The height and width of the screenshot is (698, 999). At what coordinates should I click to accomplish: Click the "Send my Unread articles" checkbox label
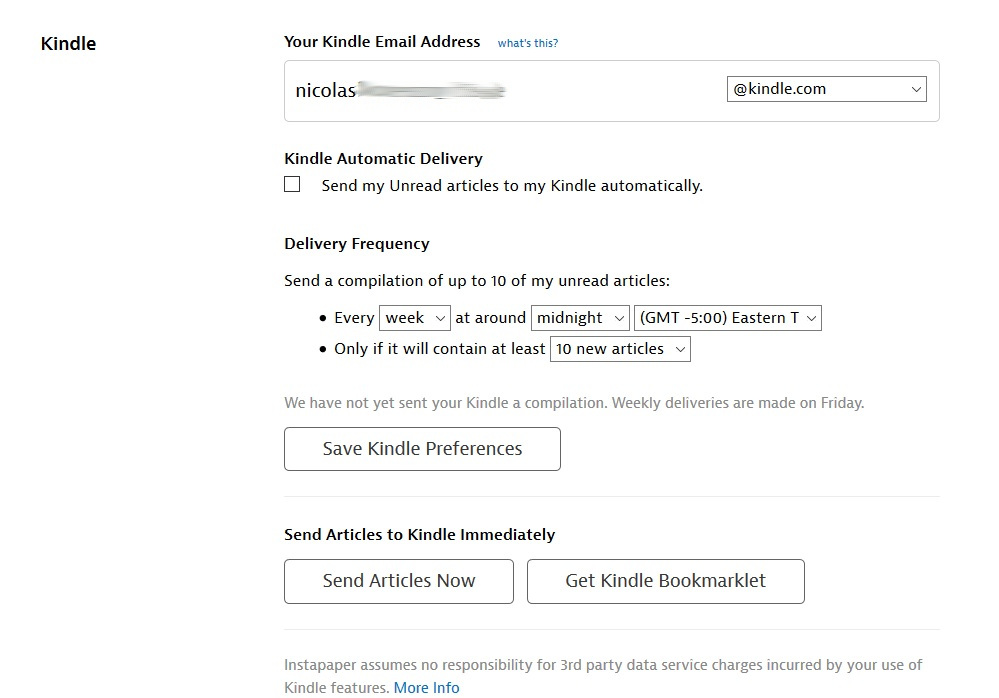[x=512, y=186]
